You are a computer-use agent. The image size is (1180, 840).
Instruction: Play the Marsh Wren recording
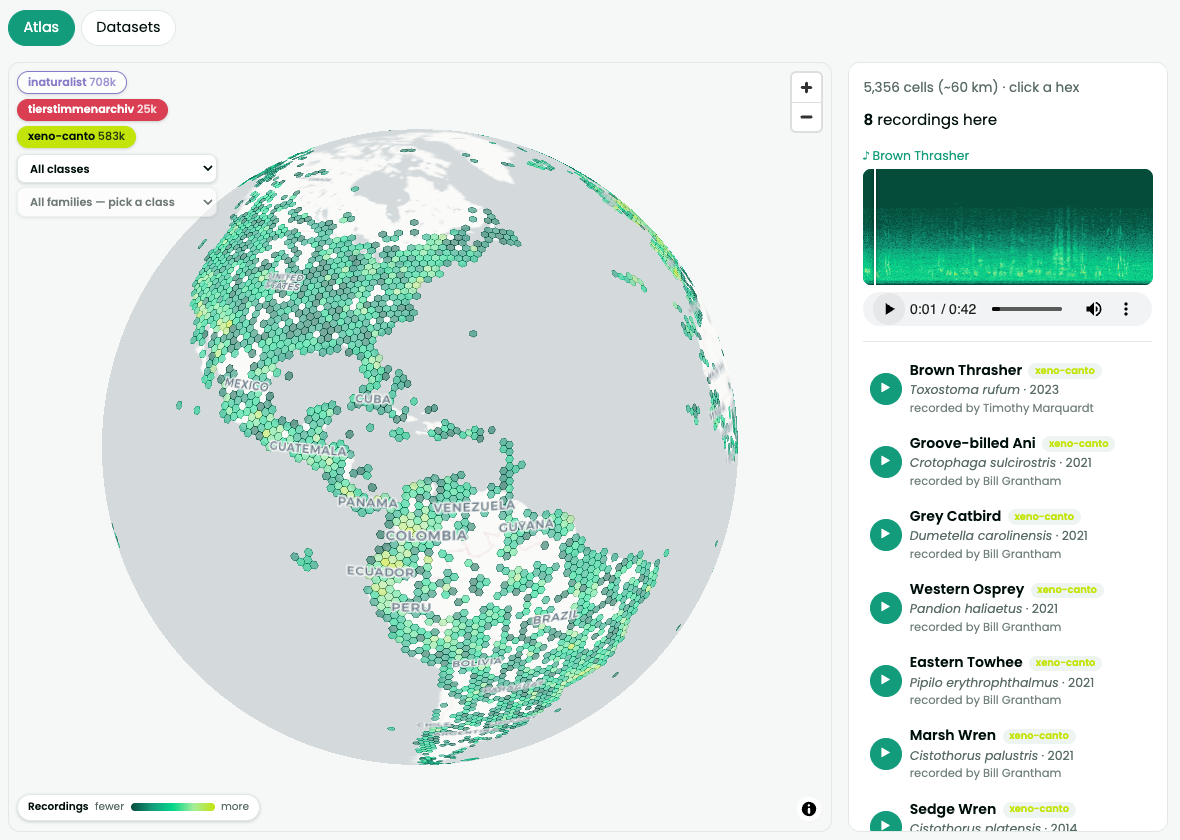[886, 753]
